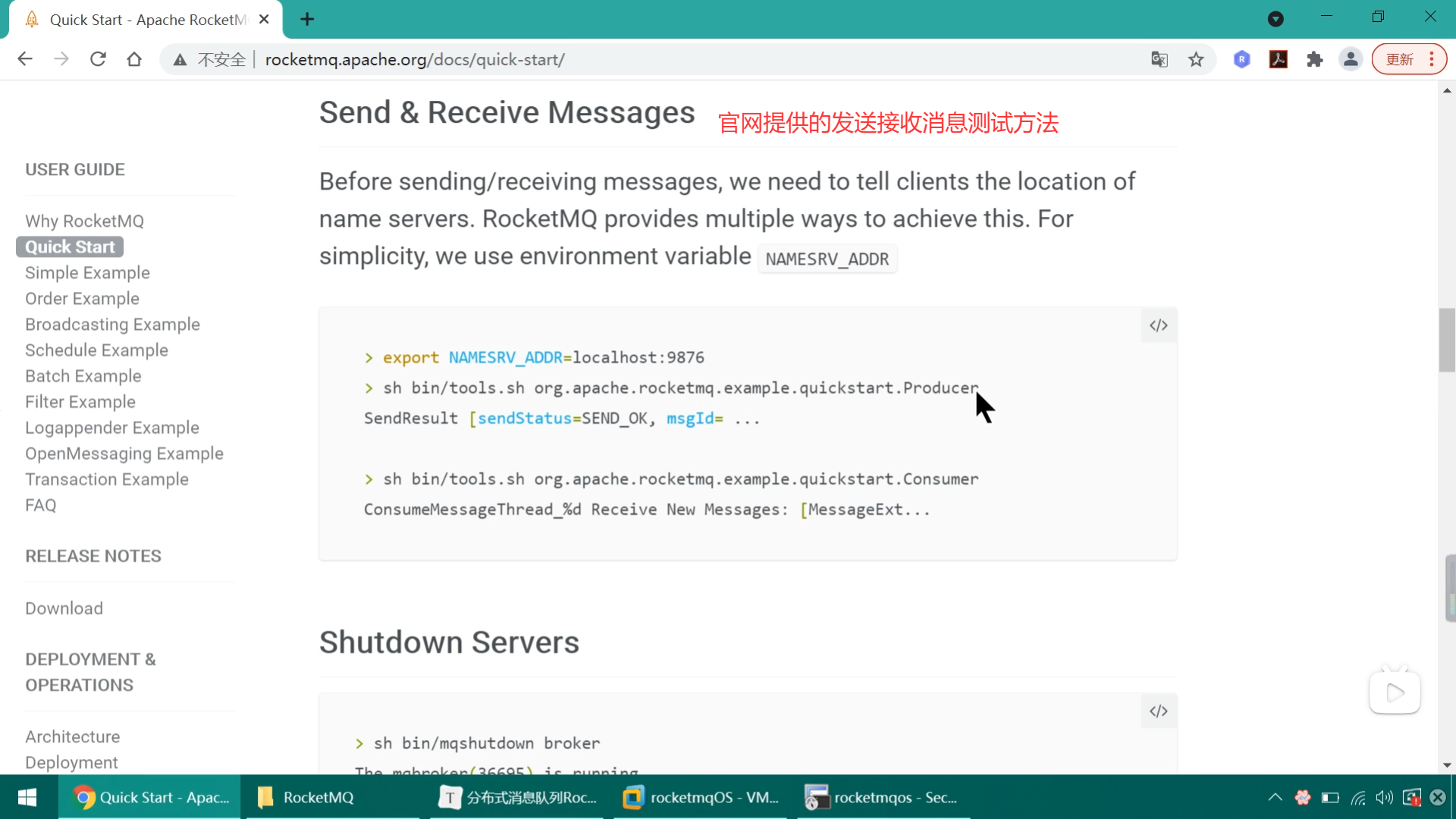Image resolution: width=1456 pixels, height=819 pixels.
Task: Open the Extensions puzzle piece icon
Action: tap(1314, 59)
